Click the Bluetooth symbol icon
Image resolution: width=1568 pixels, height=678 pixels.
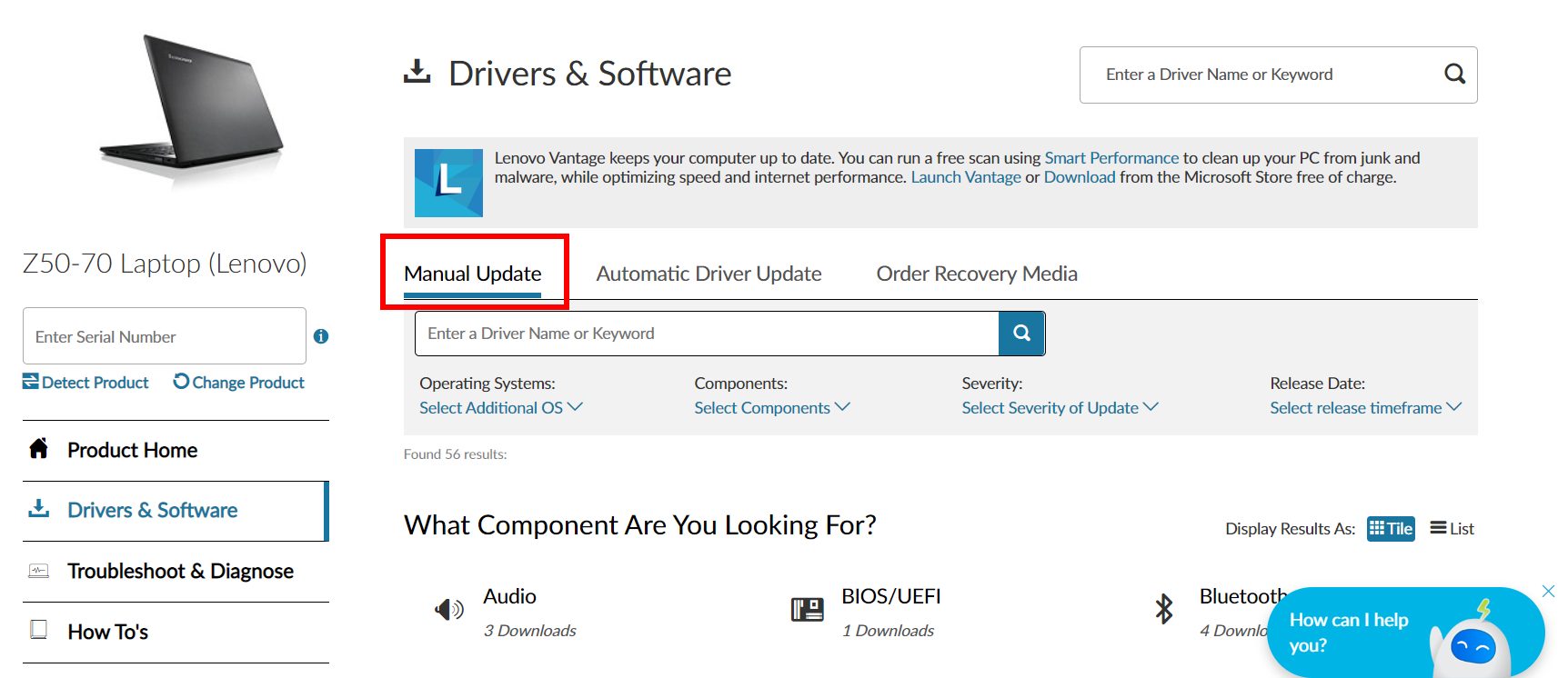(1164, 609)
